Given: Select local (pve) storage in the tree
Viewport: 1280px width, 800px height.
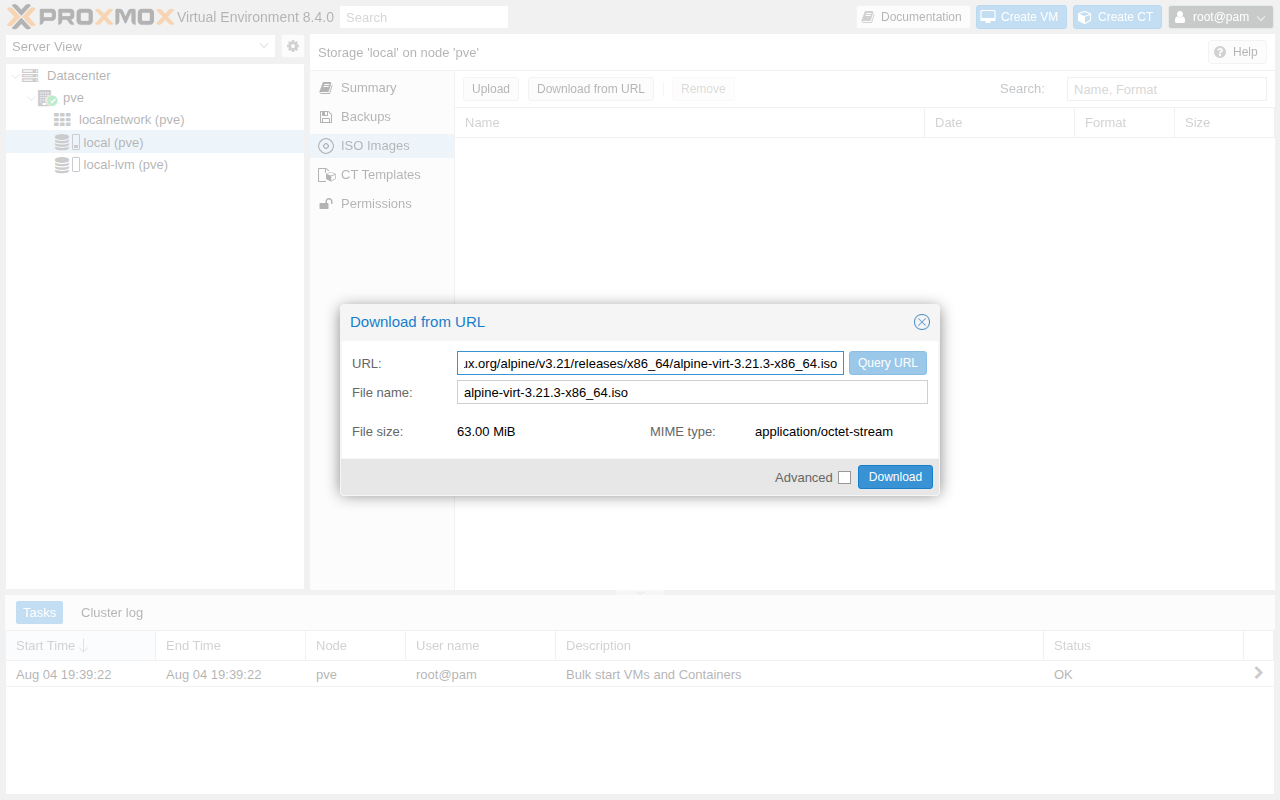Looking at the screenshot, I should coord(113,143).
